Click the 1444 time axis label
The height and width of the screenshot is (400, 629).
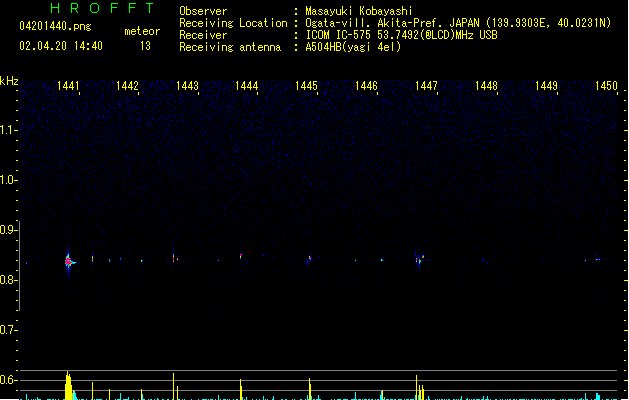pos(247,86)
